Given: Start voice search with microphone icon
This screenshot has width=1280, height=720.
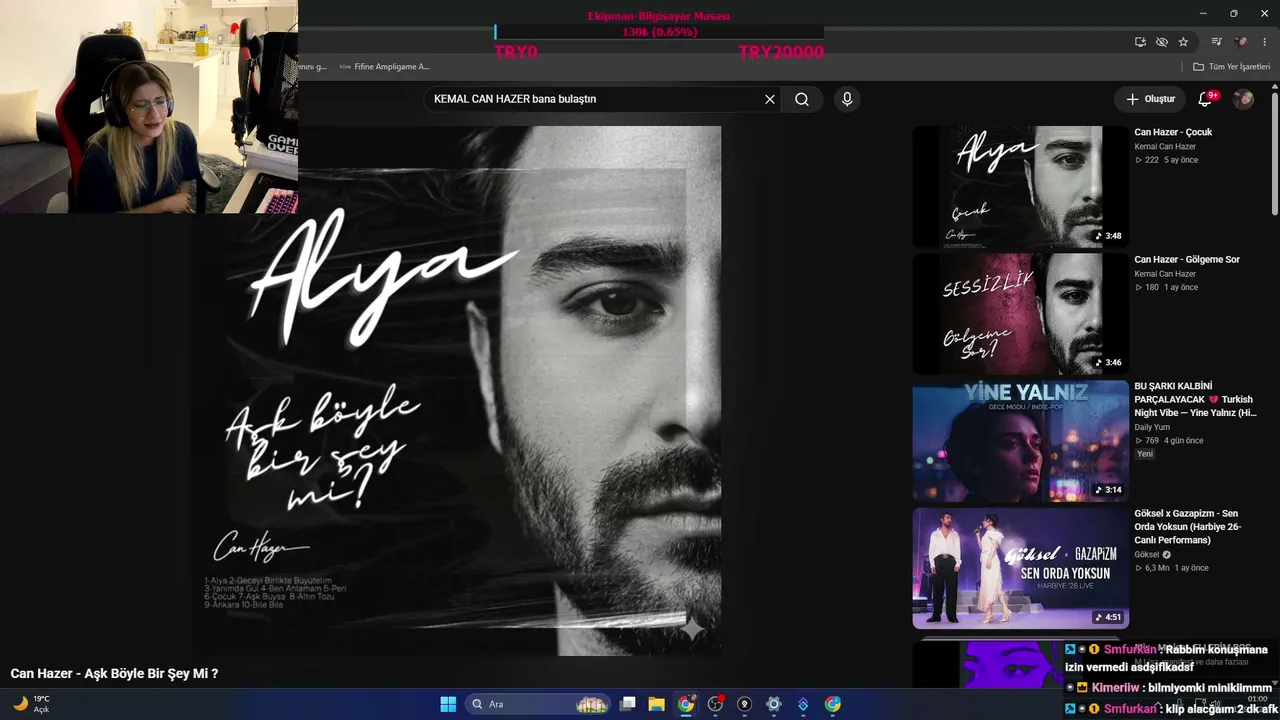Looking at the screenshot, I should pos(847,99).
